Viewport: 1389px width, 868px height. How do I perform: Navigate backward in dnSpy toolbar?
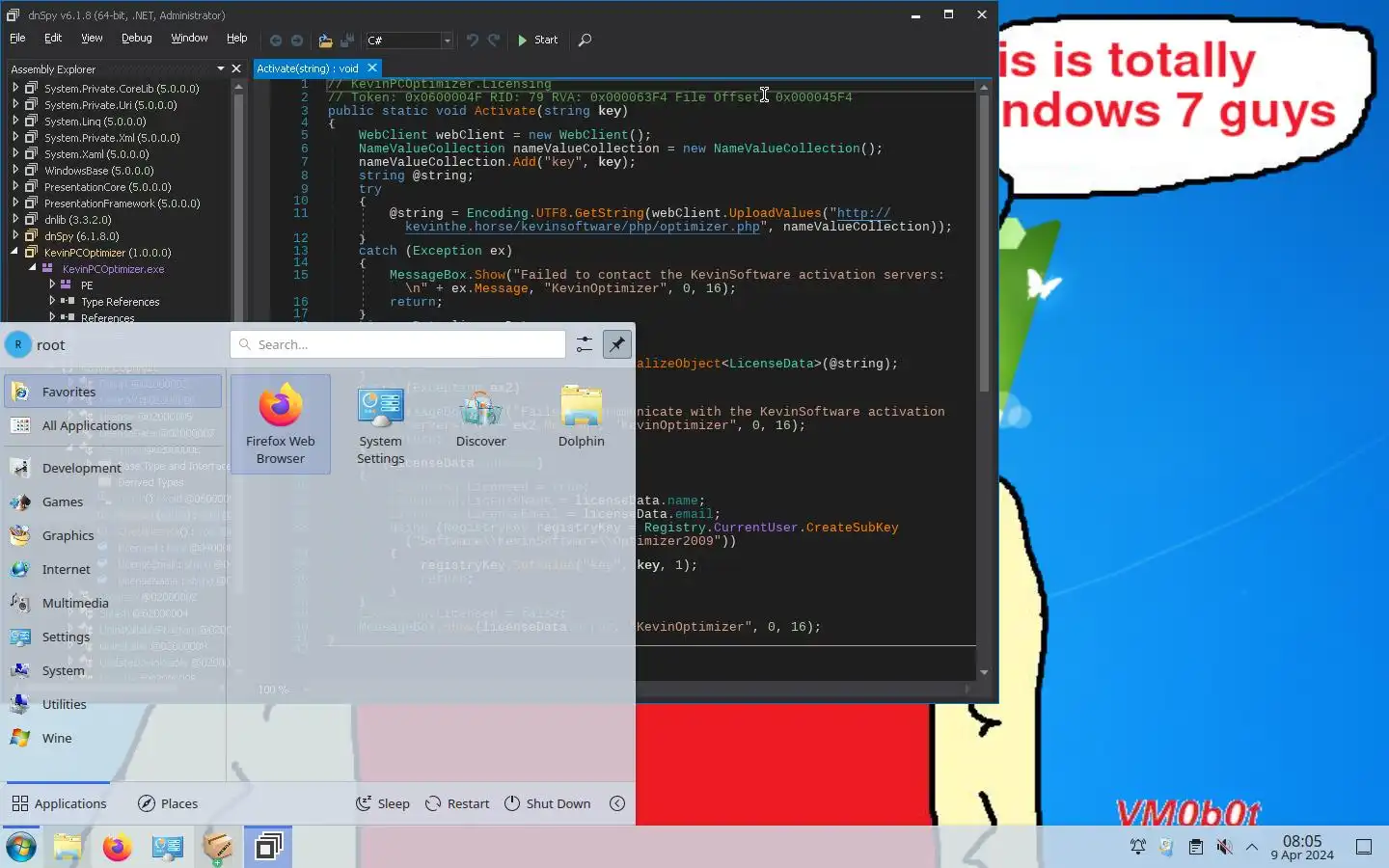(276, 41)
